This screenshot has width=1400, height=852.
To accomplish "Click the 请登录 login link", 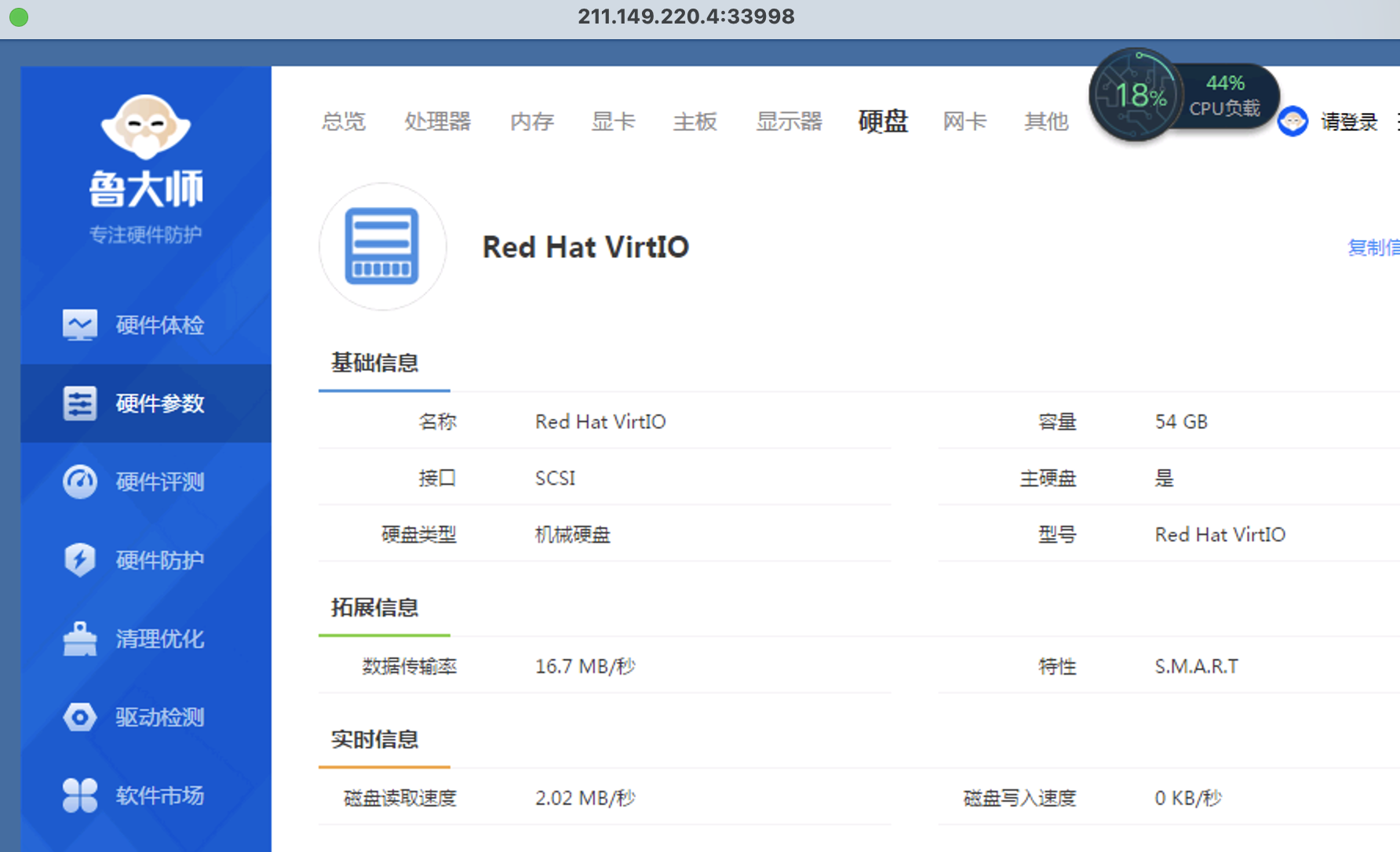I will coord(1349,122).
